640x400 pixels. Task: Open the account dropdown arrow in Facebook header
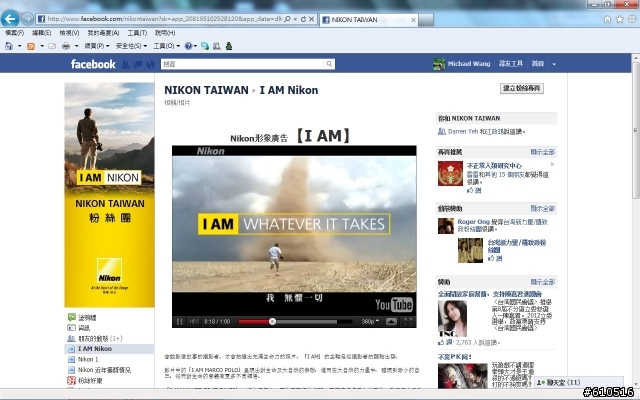(x=554, y=64)
